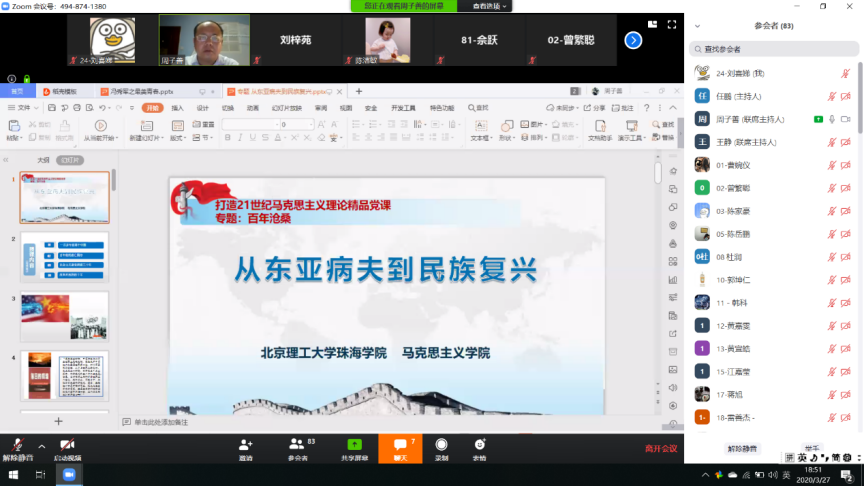Open the 动画 ribbon tab
Image resolution: width=864 pixels, height=486 pixels.
tap(253, 108)
